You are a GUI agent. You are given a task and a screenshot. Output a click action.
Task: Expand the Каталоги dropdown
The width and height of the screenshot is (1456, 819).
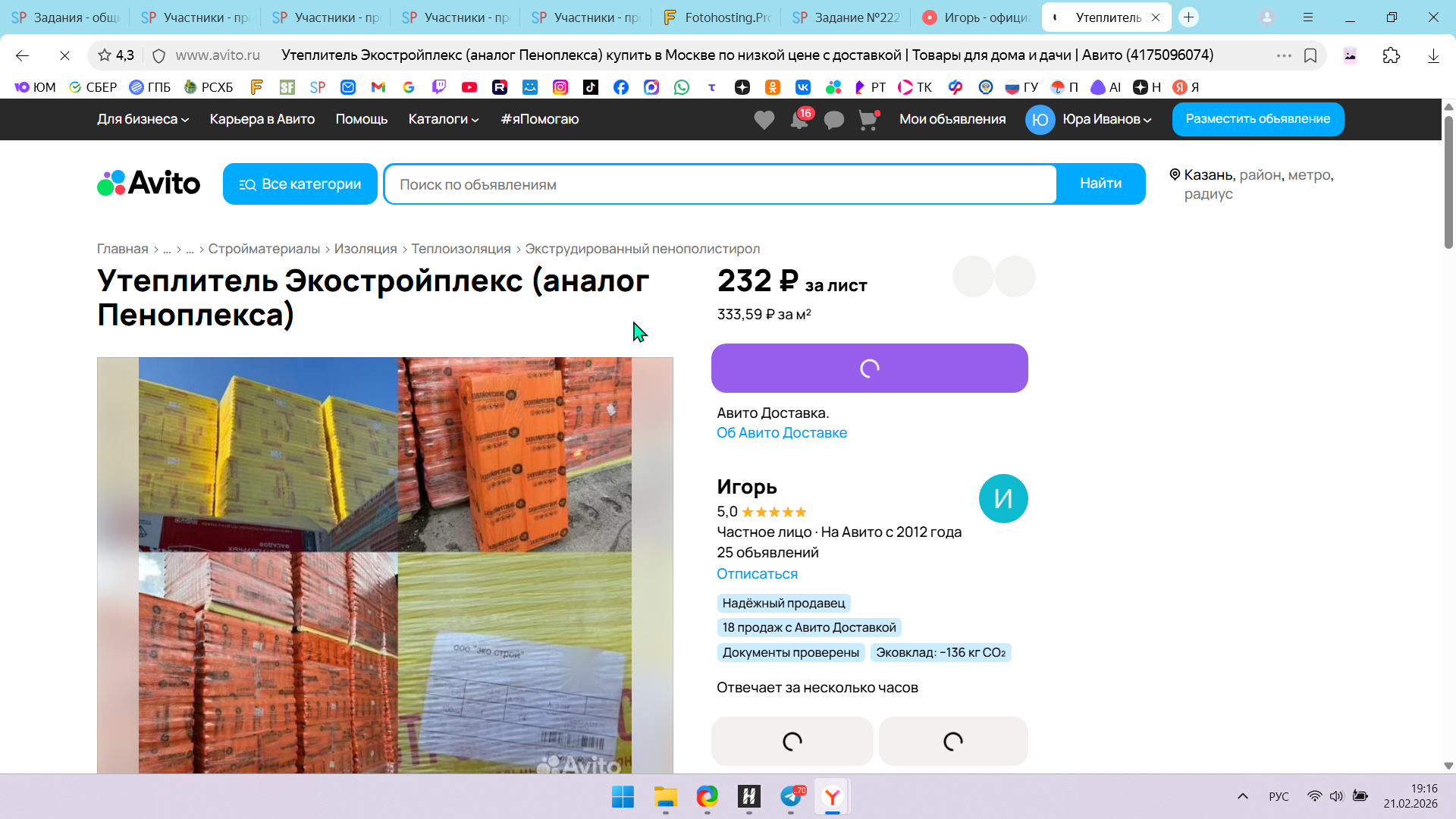[443, 119]
